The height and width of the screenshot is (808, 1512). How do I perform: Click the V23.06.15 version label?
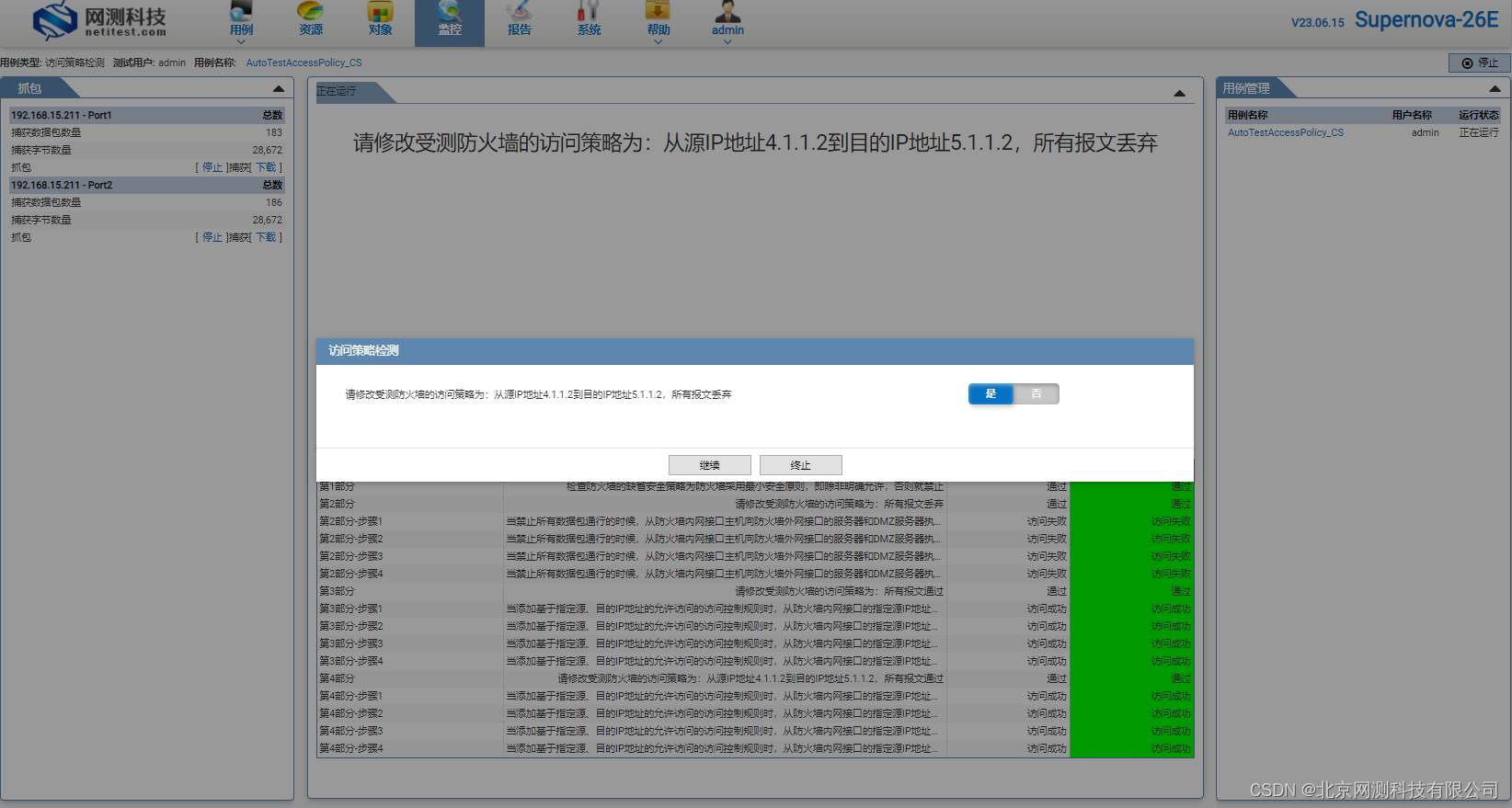click(1318, 23)
